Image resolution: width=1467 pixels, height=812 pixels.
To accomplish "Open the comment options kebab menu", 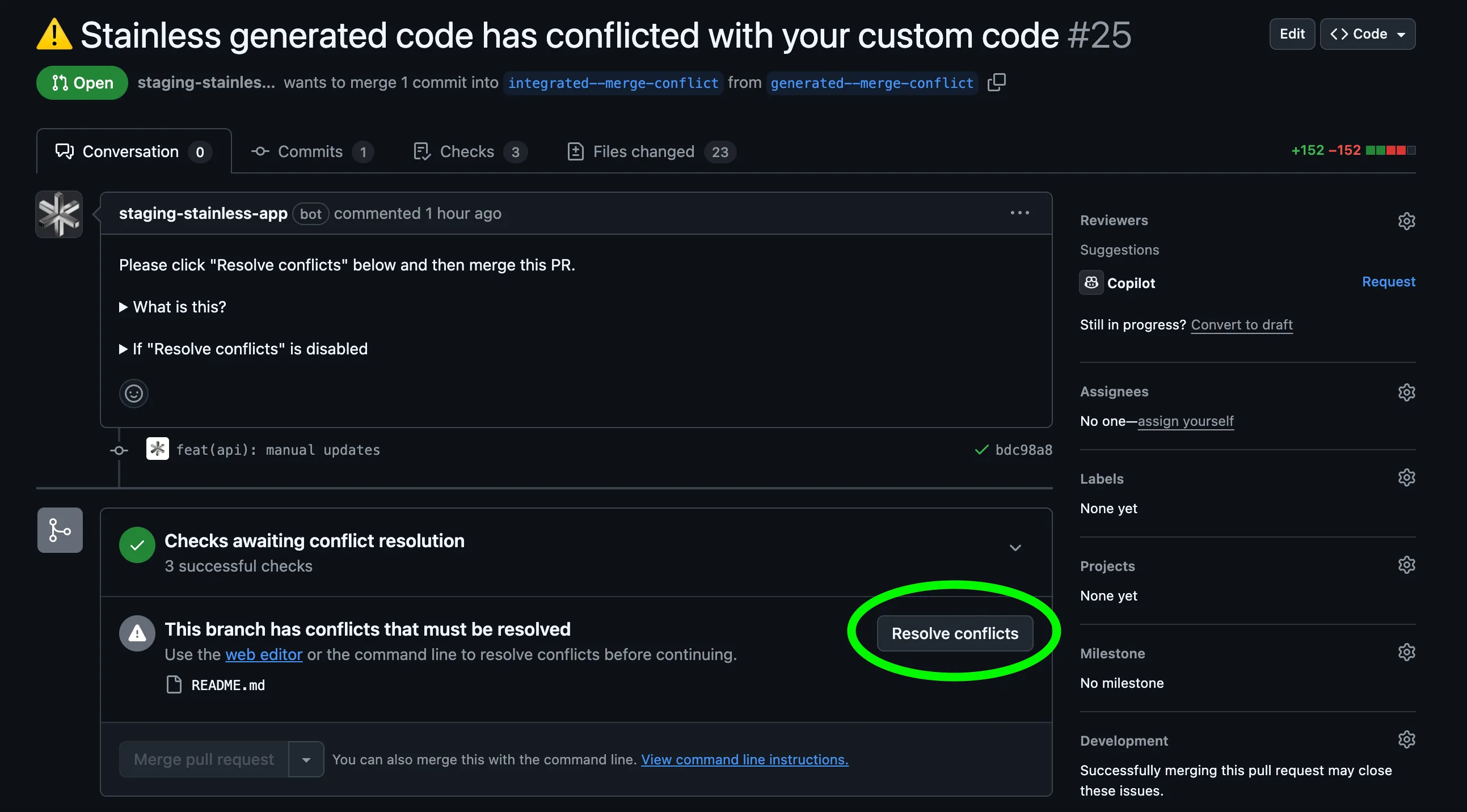I will (1019, 213).
